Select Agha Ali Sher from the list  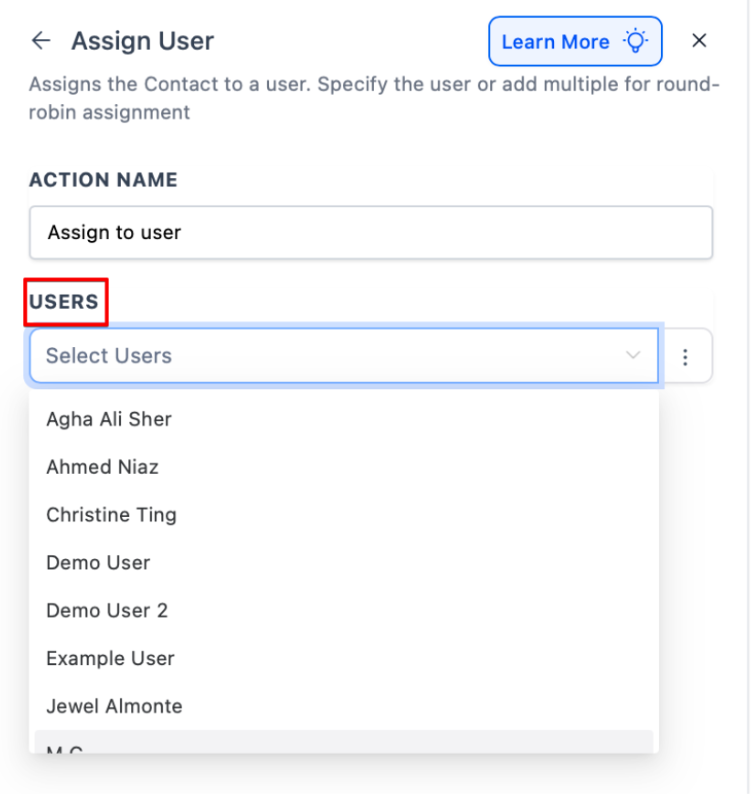(109, 419)
